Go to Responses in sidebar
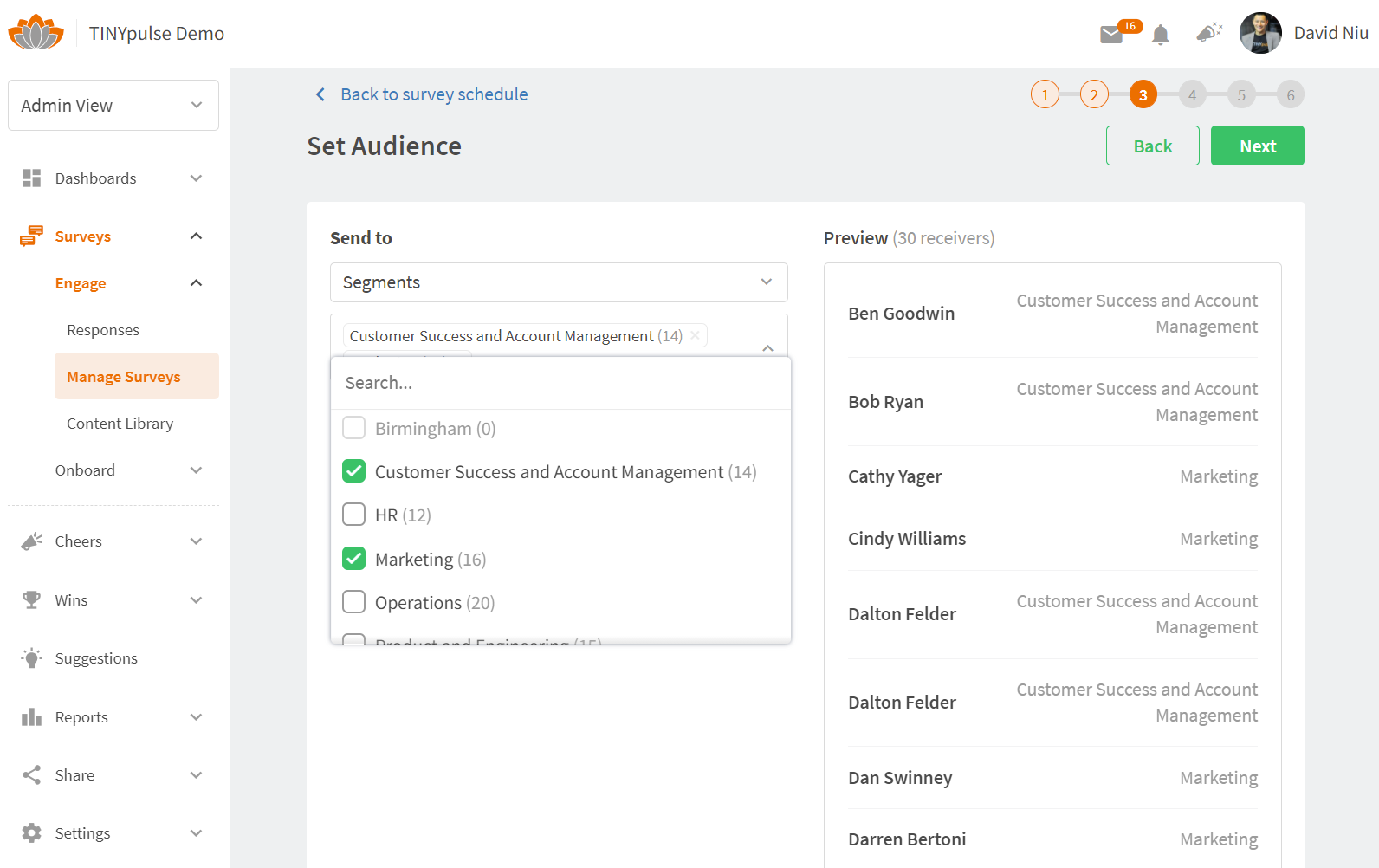 click(x=103, y=330)
